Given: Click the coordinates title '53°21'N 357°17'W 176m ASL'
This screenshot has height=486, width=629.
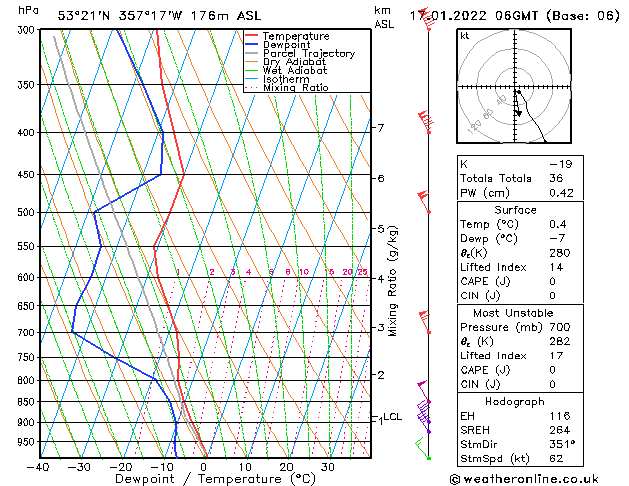Looking at the screenshot, I should (x=159, y=16).
